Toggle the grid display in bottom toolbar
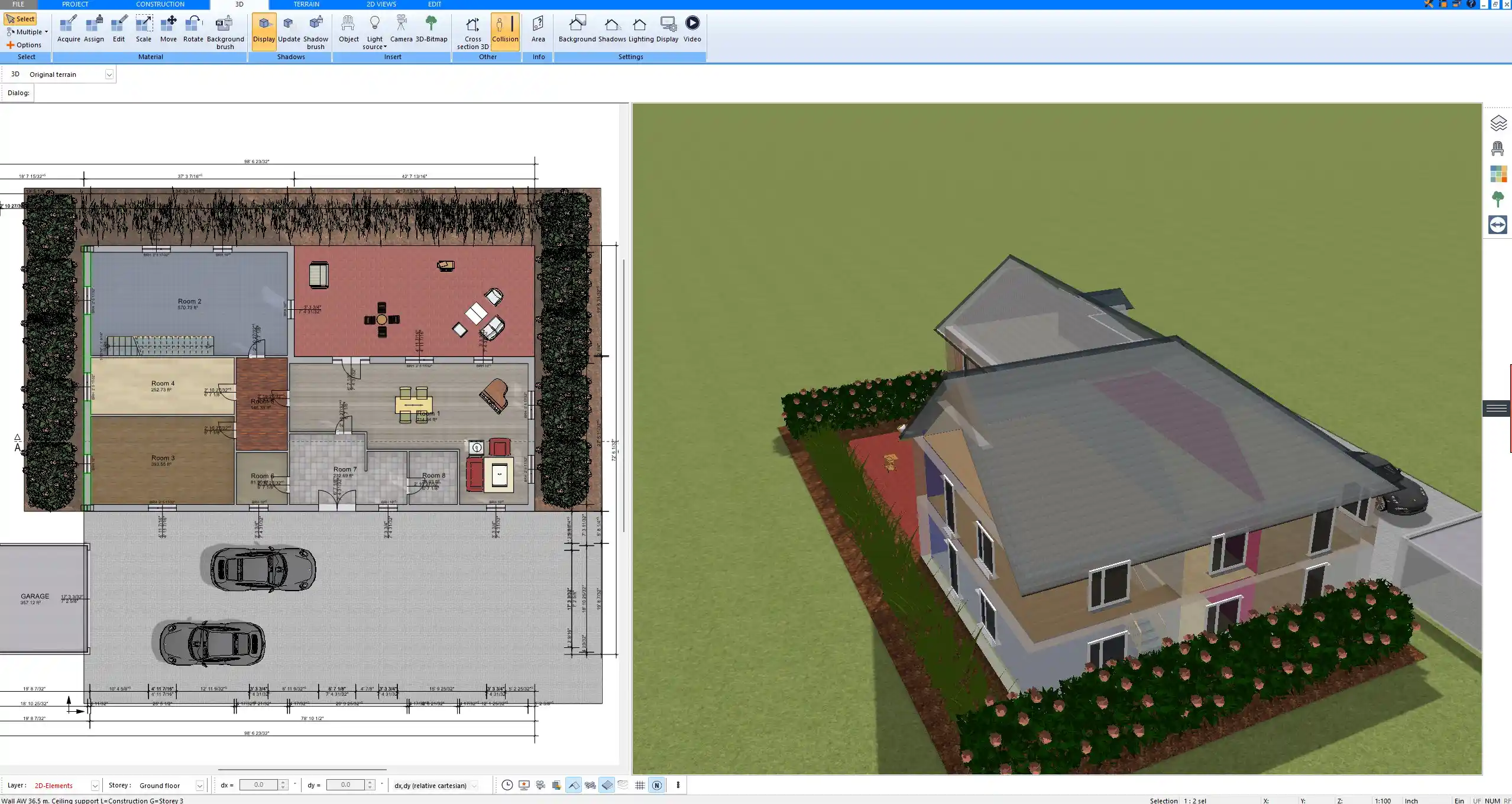 (640, 785)
